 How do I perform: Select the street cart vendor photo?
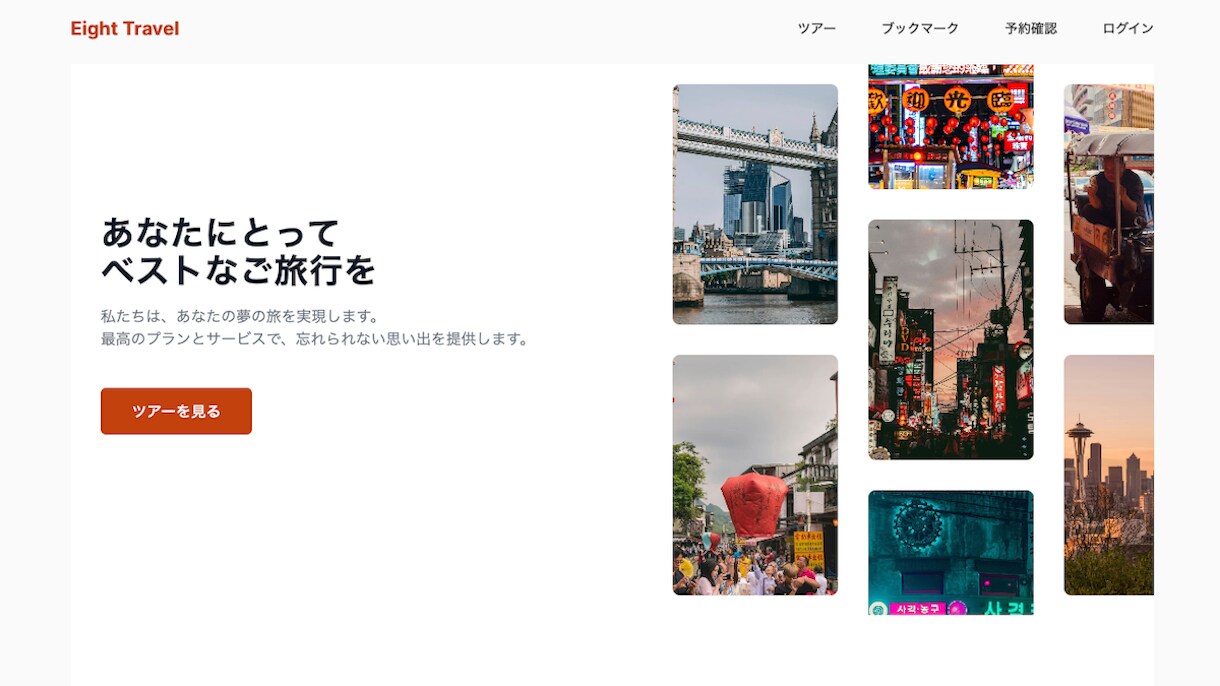[x=1109, y=204]
